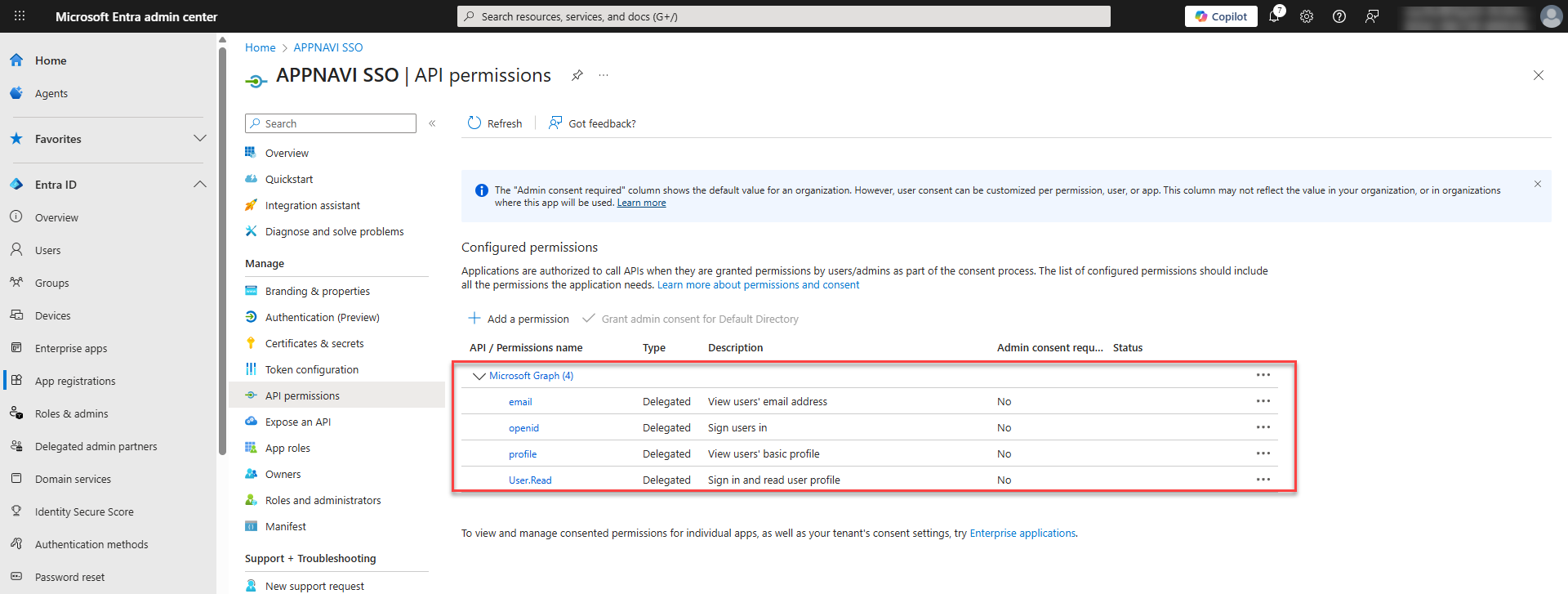Image resolution: width=1568 pixels, height=594 pixels.
Task: Click Got feedback? in toolbar
Action: (x=592, y=123)
